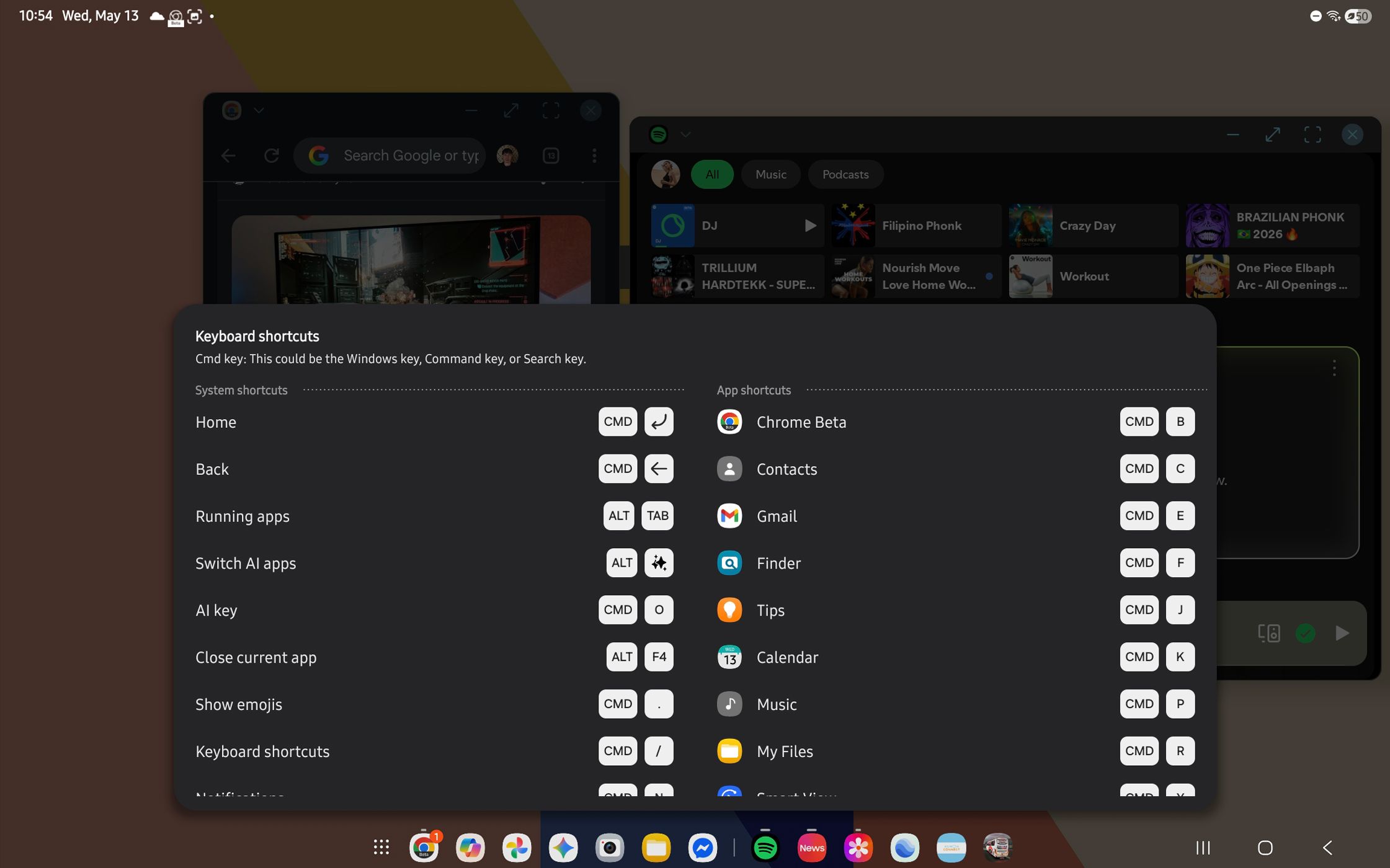The image size is (1390, 868).
Task: Open News app in the taskbar
Action: [x=812, y=847]
